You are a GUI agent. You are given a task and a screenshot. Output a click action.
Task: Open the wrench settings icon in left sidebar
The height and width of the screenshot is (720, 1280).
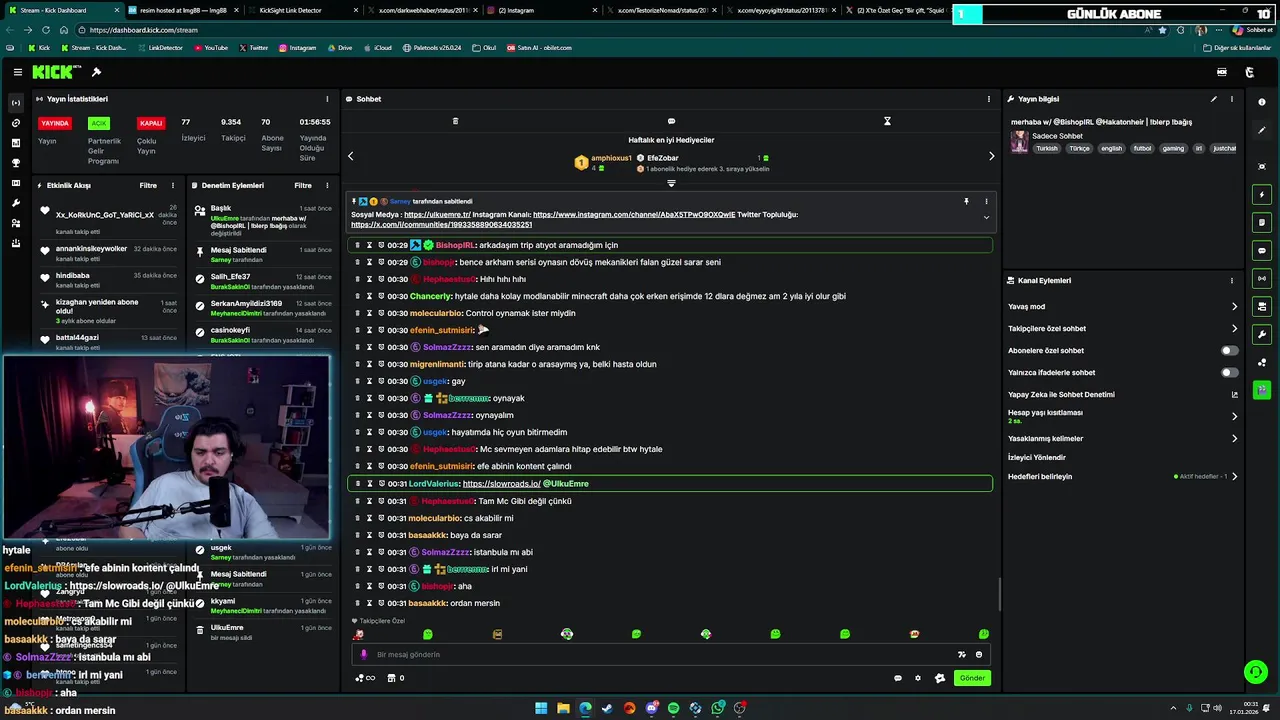point(15,203)
